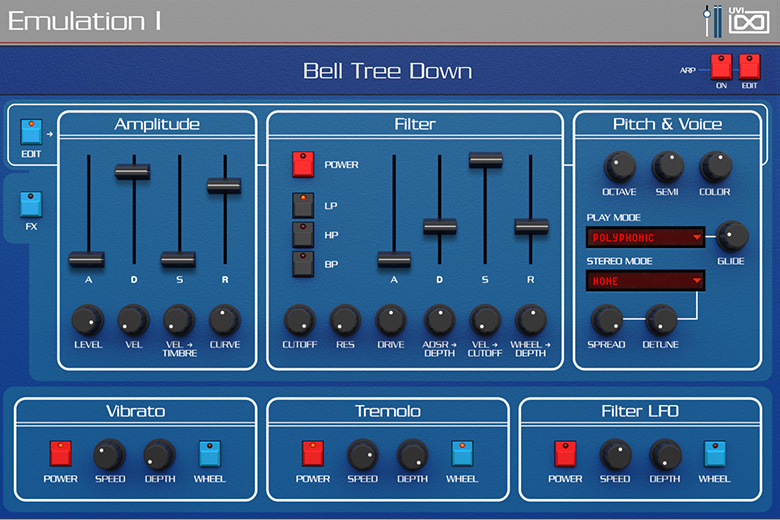Open the Play Mode Polyphonic dropdown
Viewport: 780px width, 520px height.
[x=645, y=237]
